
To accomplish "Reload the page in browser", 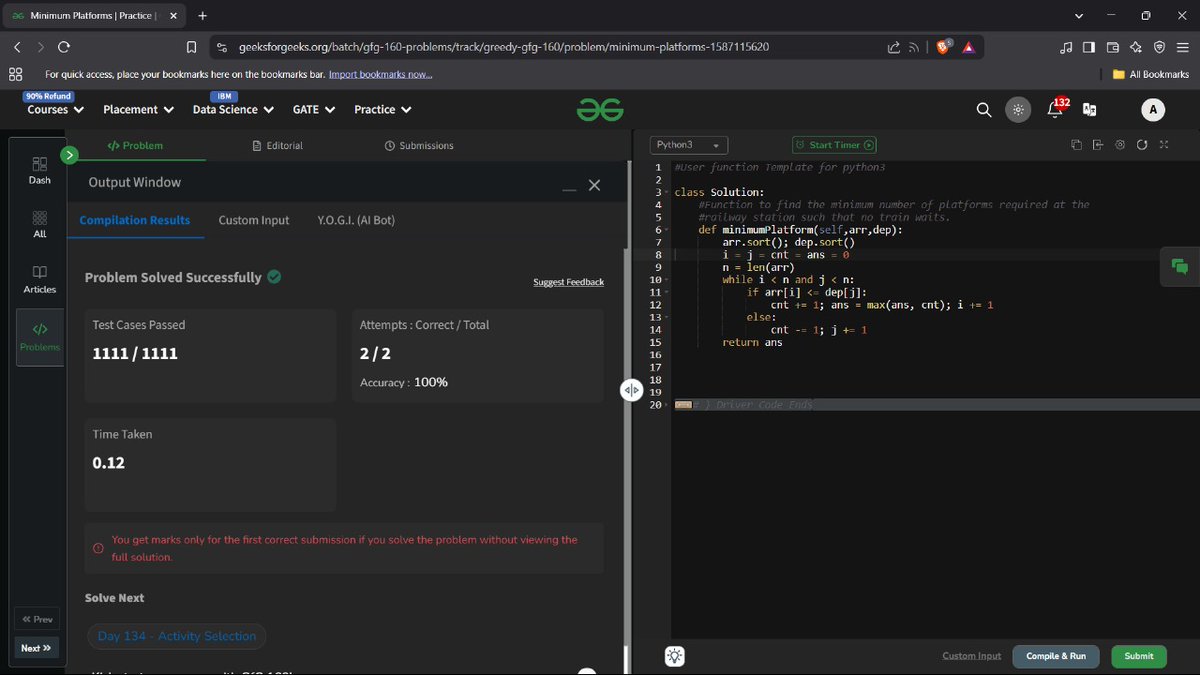I will point(65,47).
